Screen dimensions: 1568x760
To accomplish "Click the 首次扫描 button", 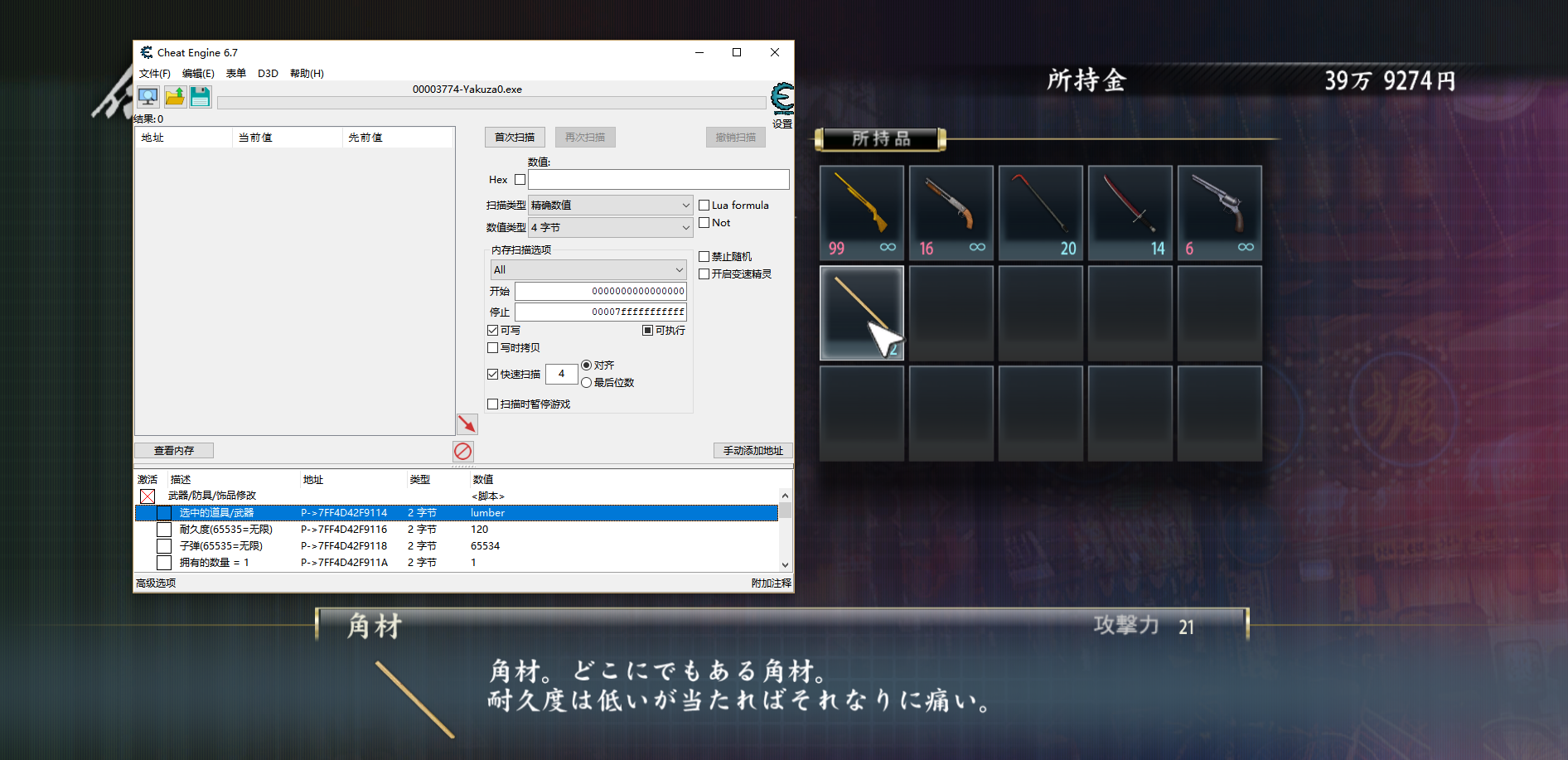I will click(x=515, y=137).
